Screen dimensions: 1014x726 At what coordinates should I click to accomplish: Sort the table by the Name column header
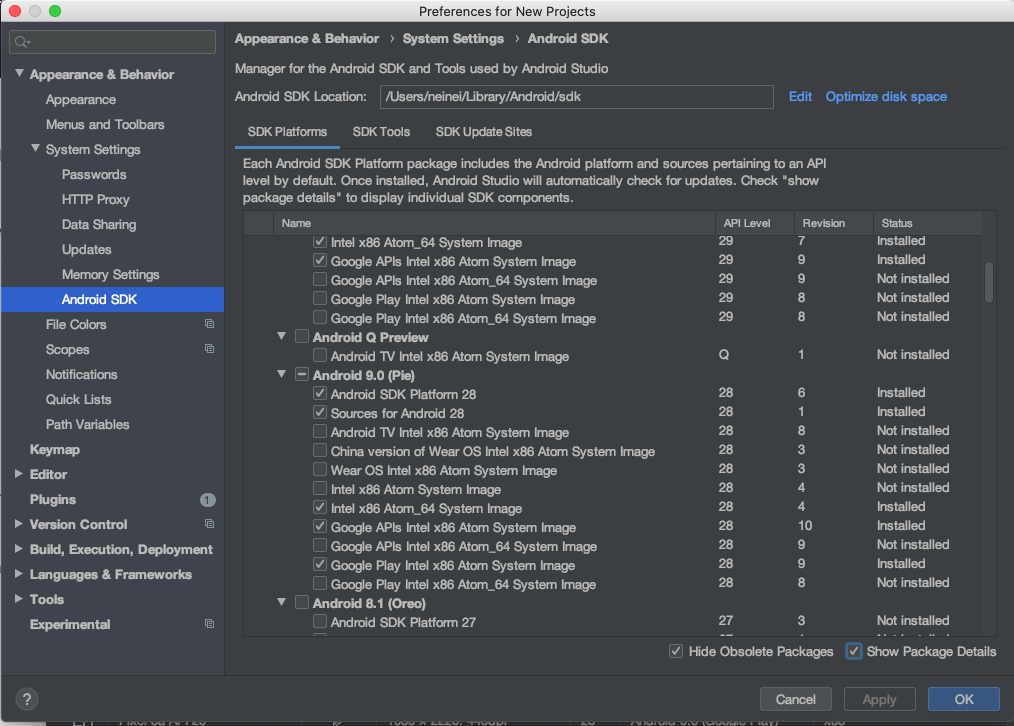[x=494, y=223]
